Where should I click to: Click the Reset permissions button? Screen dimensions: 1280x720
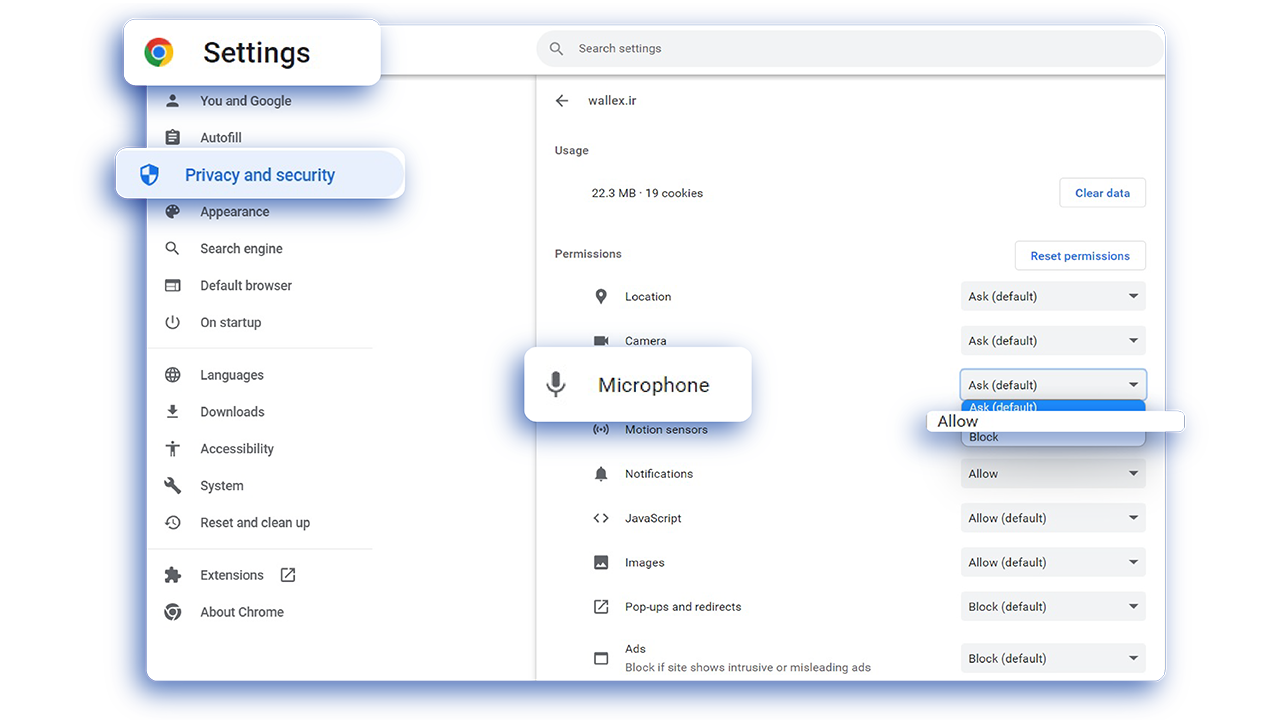pos(1080,256)
